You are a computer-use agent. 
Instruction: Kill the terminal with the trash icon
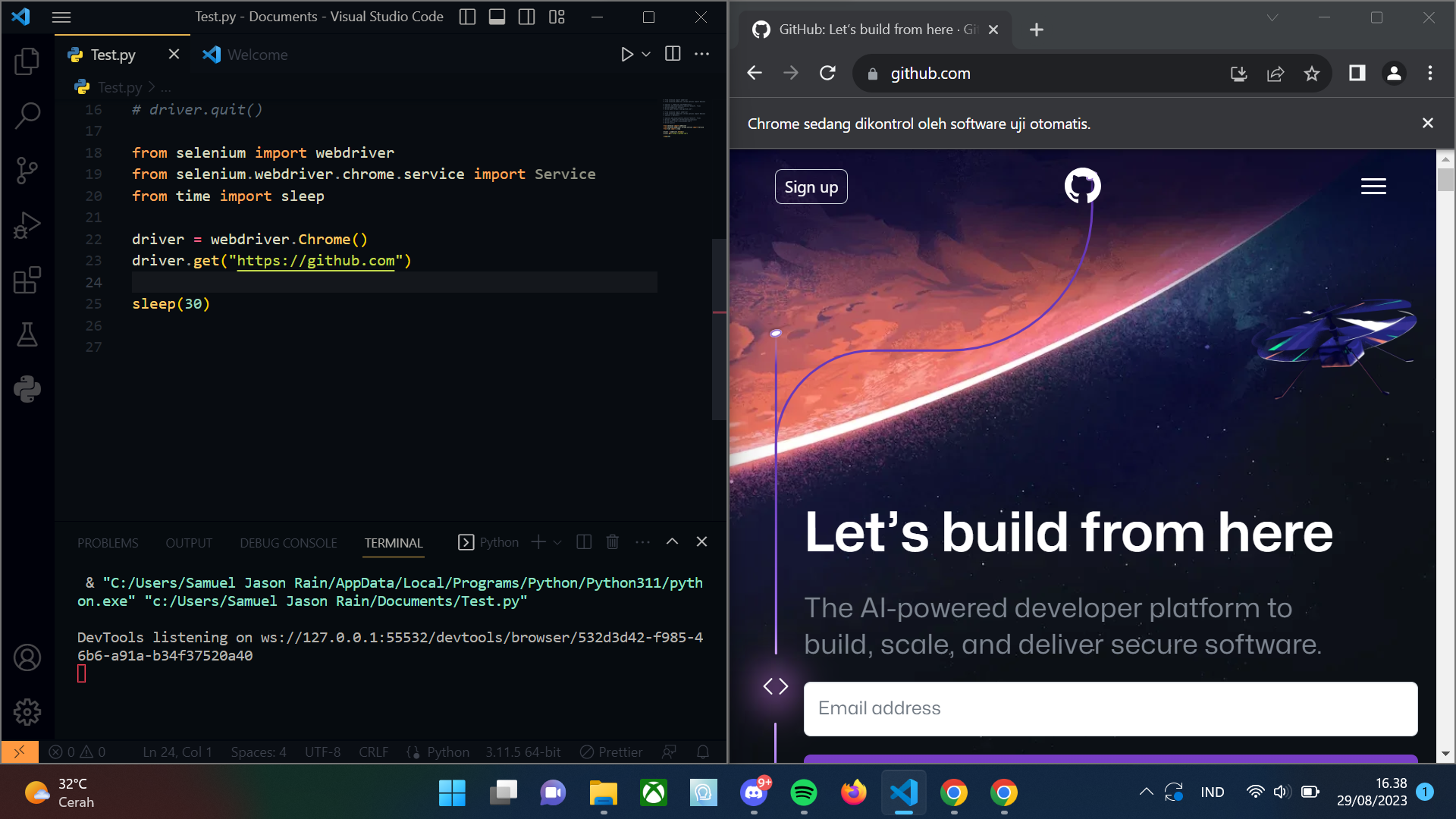613,542
